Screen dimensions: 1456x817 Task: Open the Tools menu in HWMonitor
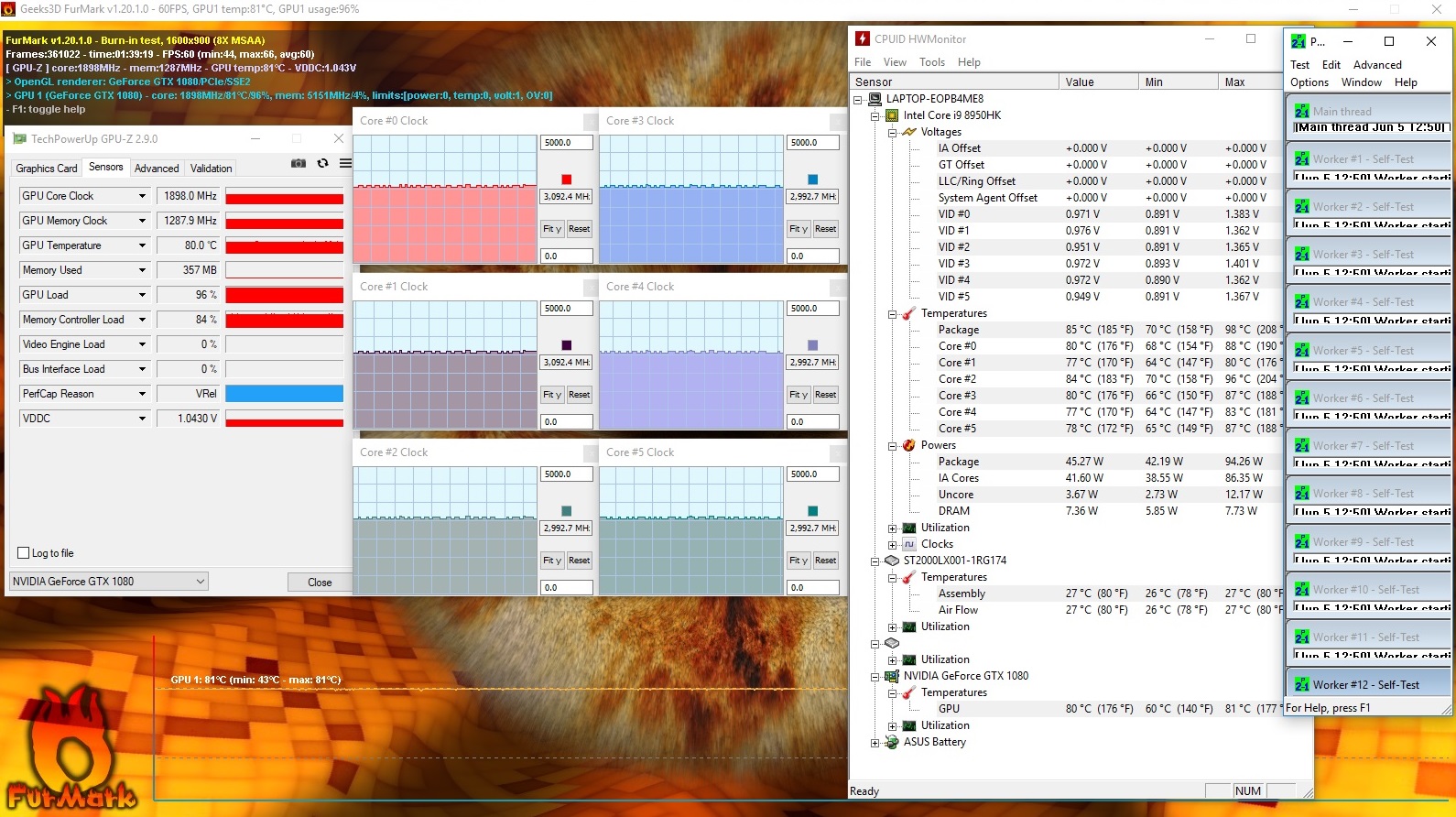click(932, 62)
